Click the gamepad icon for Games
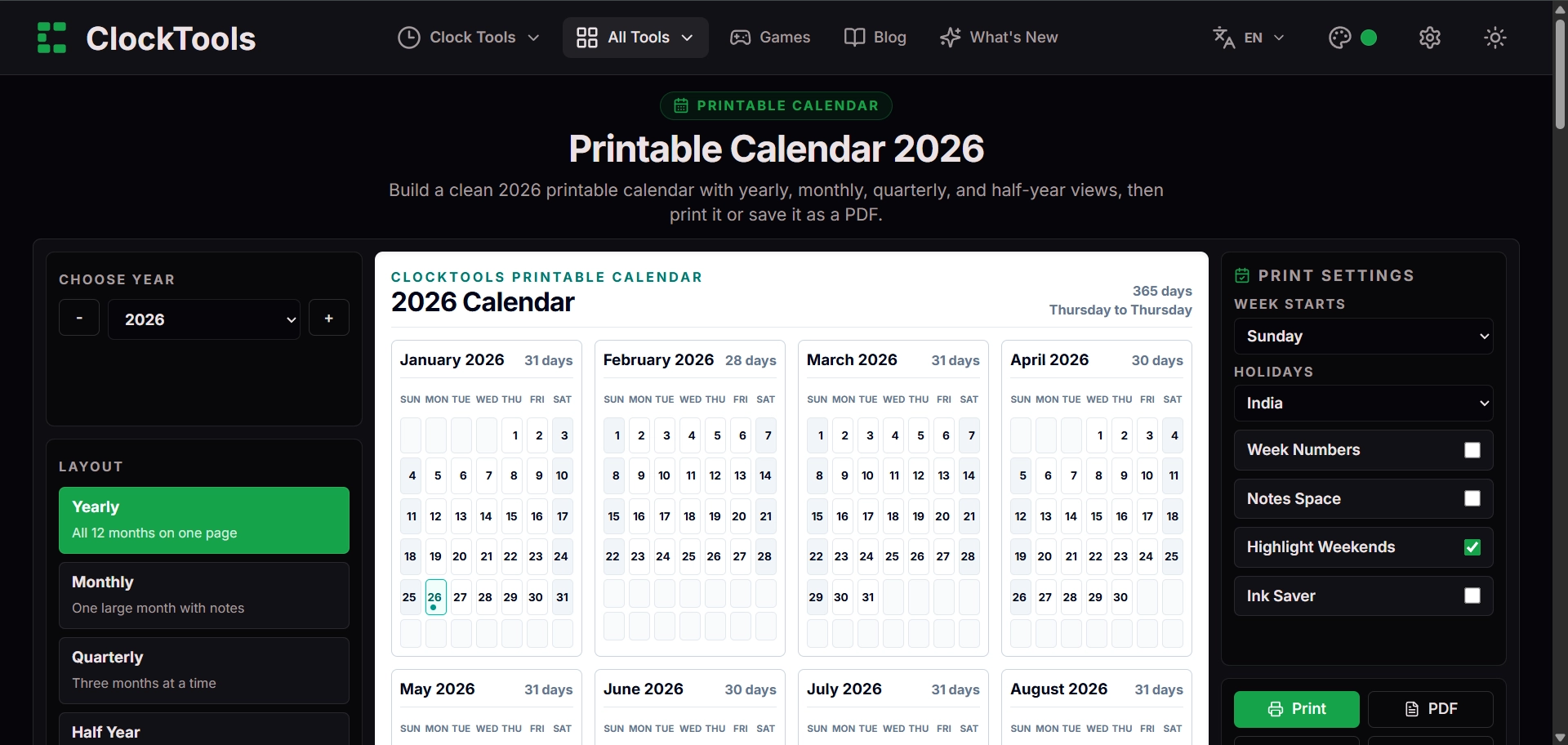 [740, 38]
